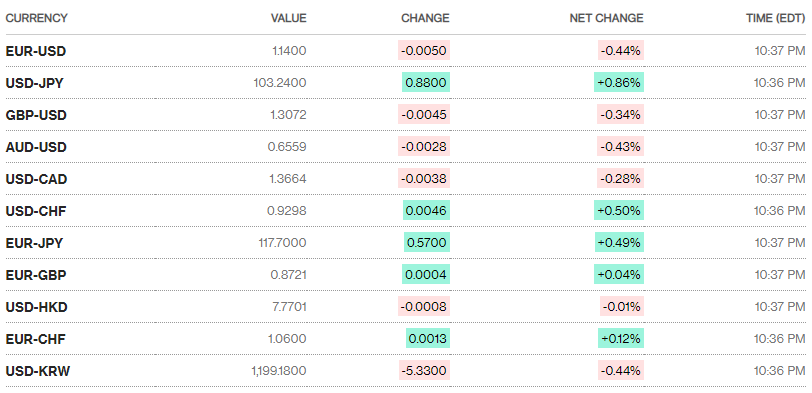The image size is (812, 393).
Task: Open the USD-JPY currency pair link
Action: pyautogui.click(x=34, y=83)
